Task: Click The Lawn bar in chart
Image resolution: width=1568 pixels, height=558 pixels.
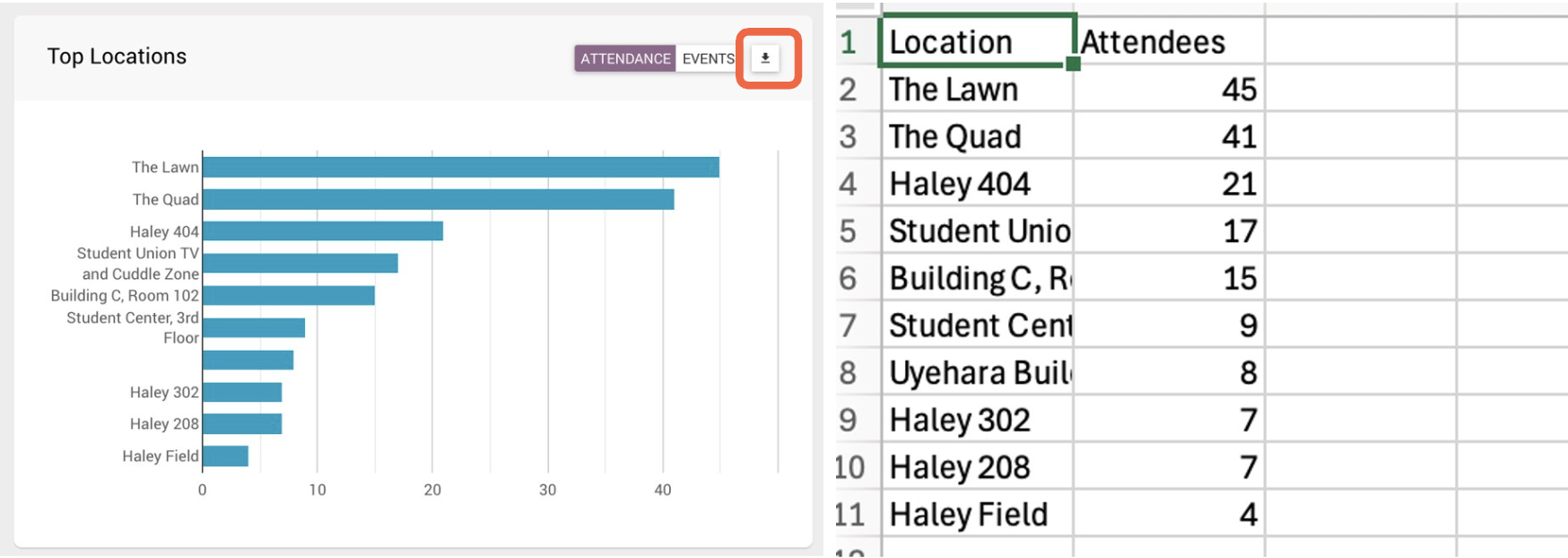Action: point(461,167)
